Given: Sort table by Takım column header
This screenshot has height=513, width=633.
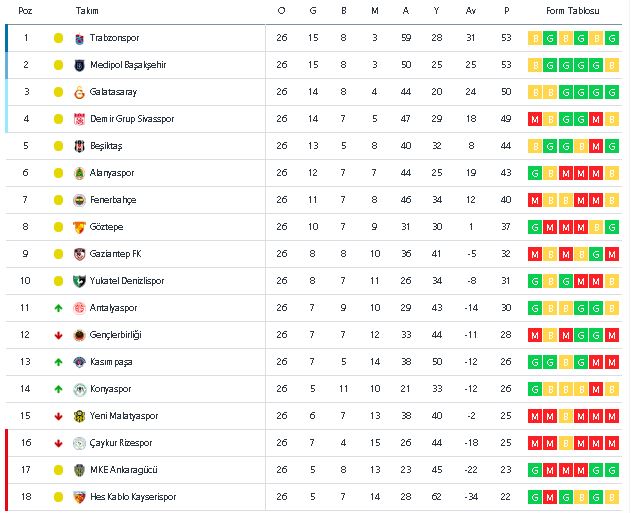Looking at the screenshot, I should tap(87, 11).
